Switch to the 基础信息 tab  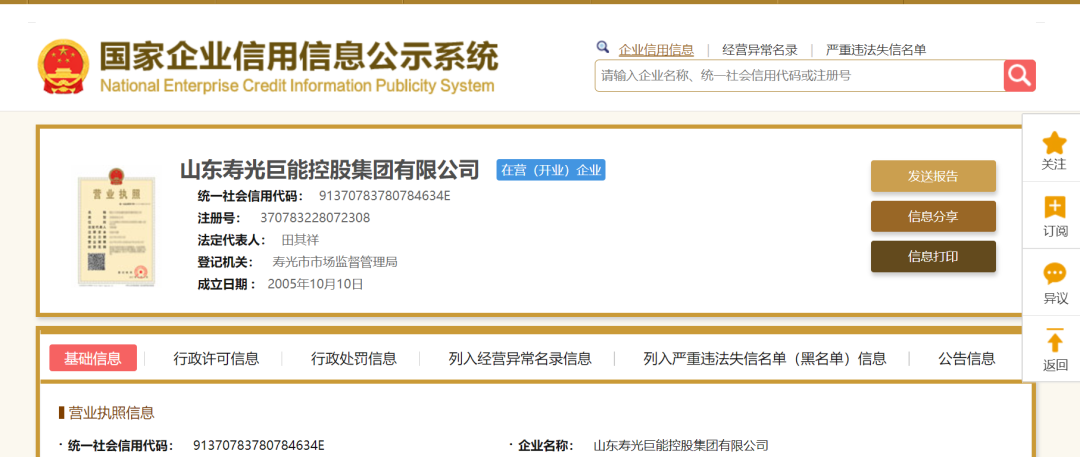click(93, 358)
